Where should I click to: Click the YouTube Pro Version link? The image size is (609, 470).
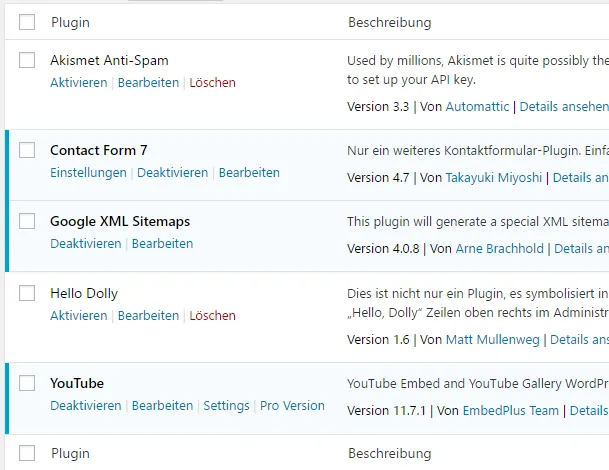(292, 406)
